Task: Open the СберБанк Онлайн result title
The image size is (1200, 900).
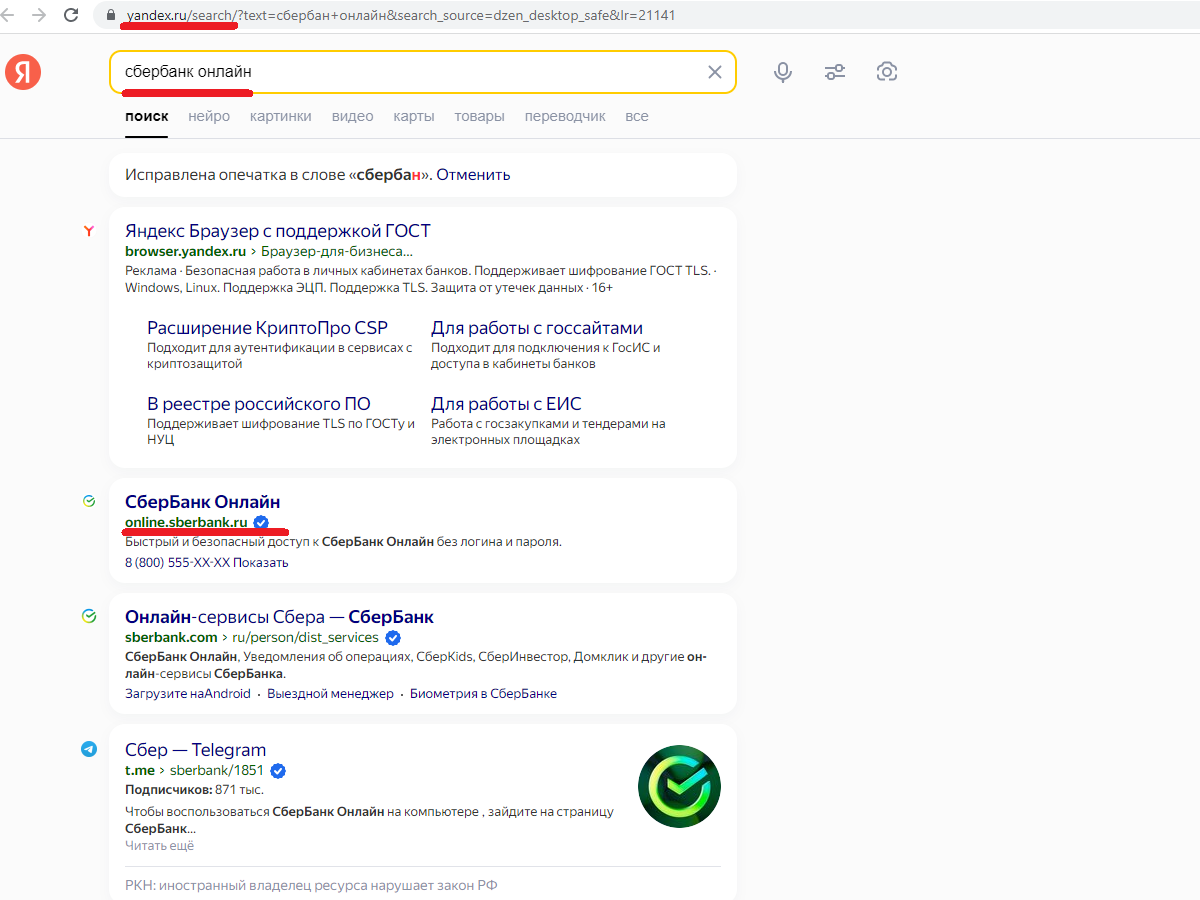Action: click(203, 501)
